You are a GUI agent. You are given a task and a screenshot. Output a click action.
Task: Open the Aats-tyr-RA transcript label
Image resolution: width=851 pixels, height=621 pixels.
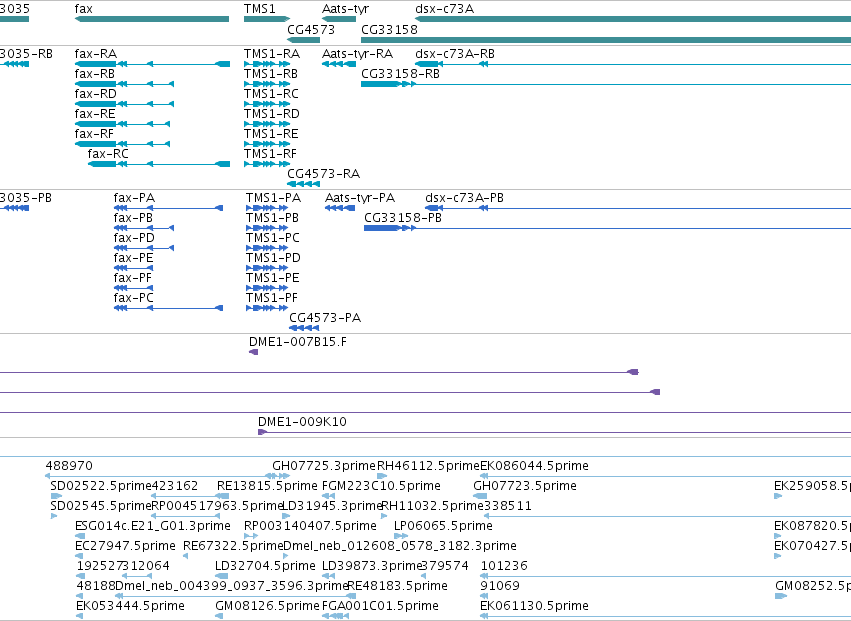(x=357, y=54)
